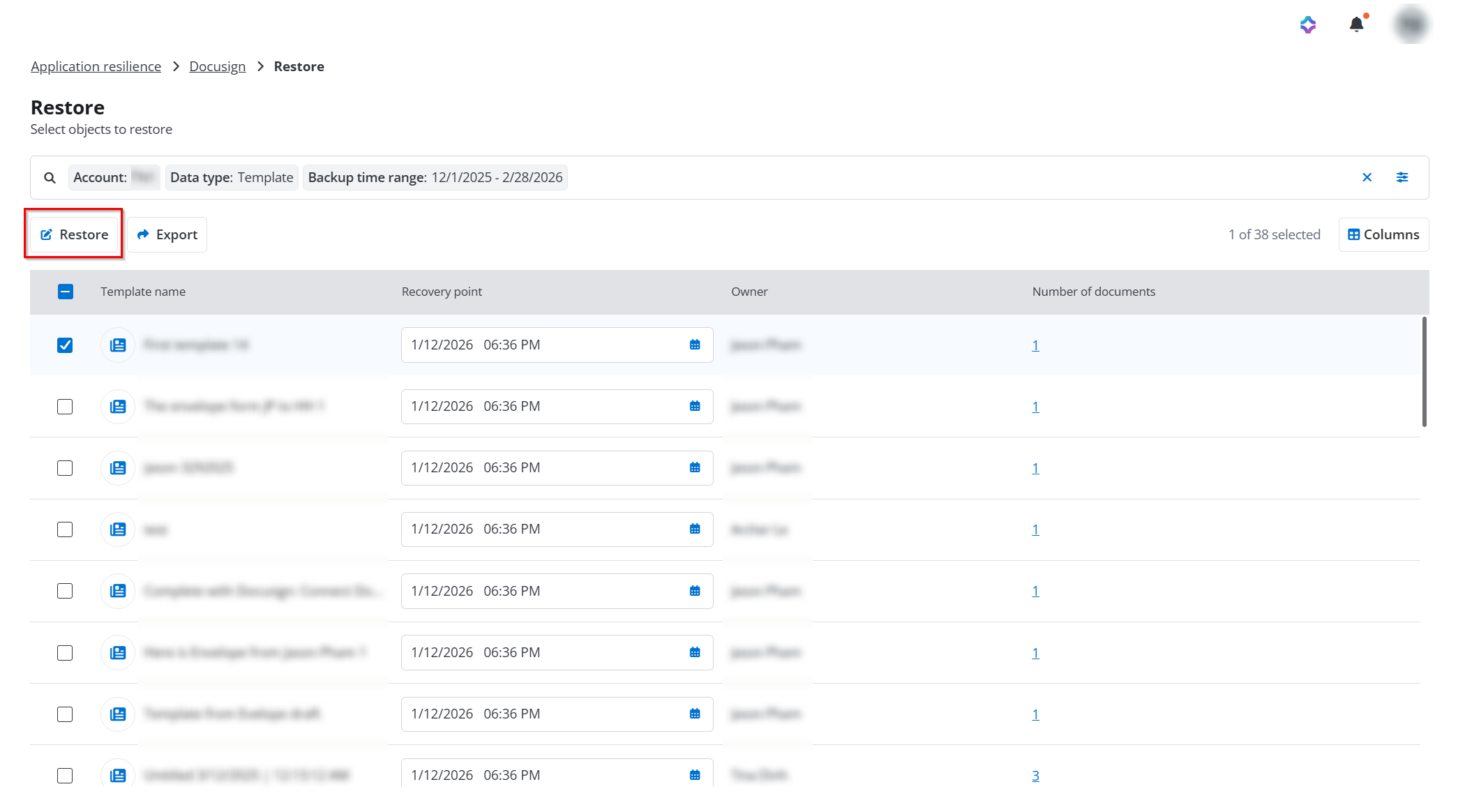The width and height of the screenshot is (1465, 812).
Task: Open user profile avatar
Action: click(1411, 24)
